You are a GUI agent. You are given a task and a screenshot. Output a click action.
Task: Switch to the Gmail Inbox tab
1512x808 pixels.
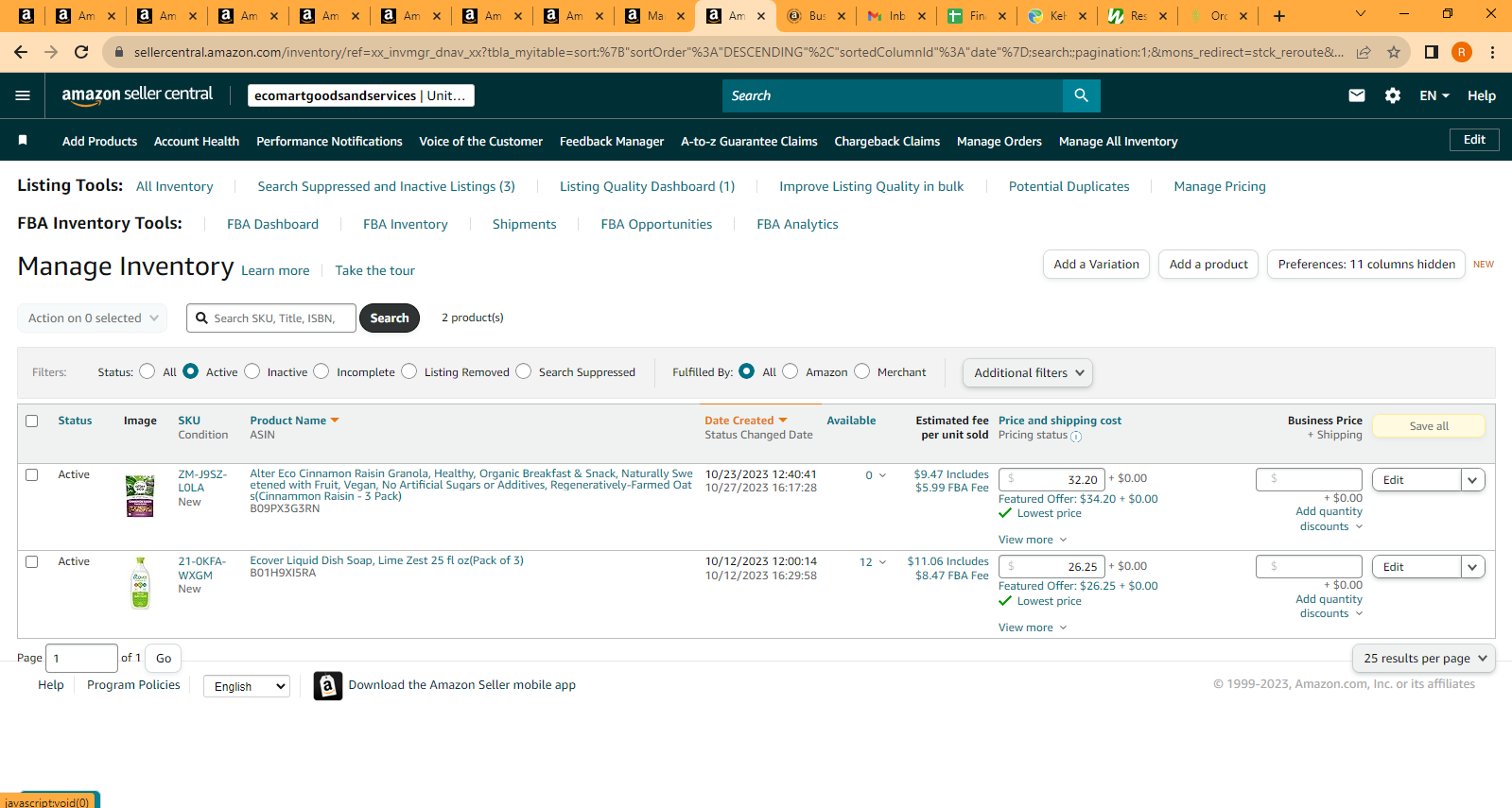point(886,16)
